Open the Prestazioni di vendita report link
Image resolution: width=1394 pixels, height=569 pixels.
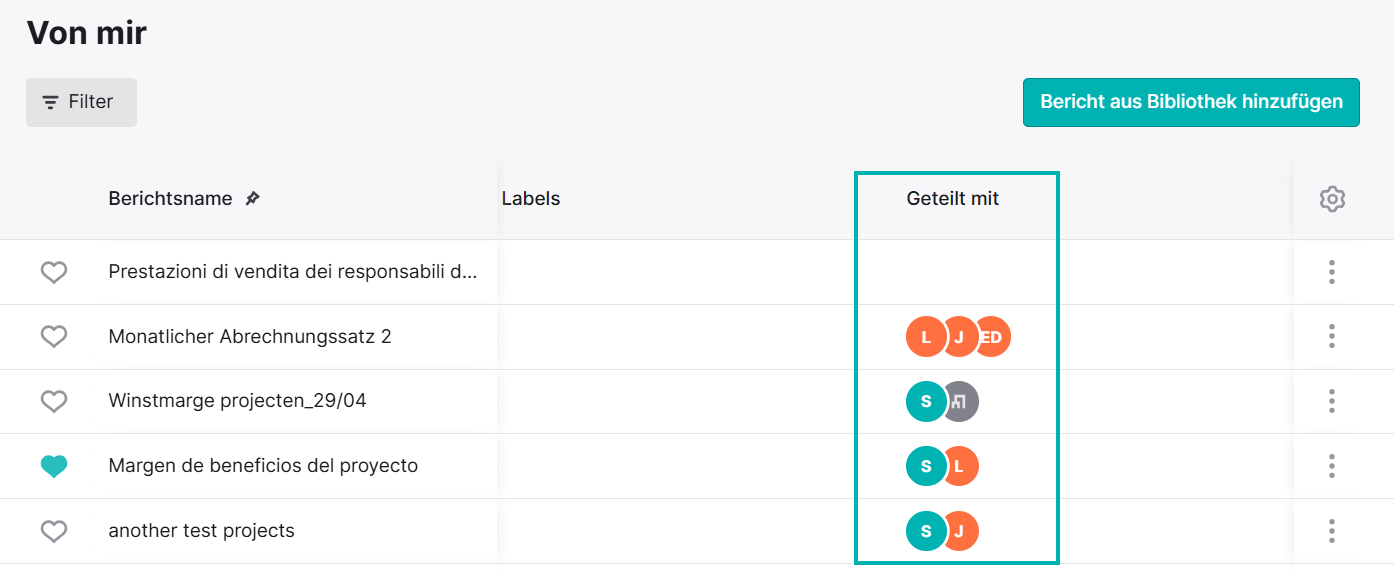pos(293,272)
